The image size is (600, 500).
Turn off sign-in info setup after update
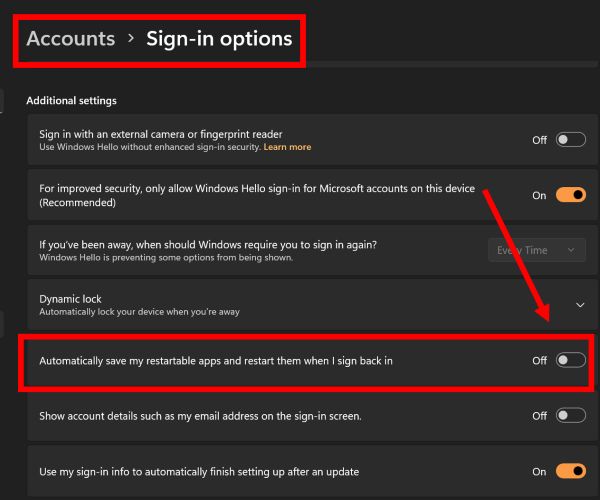(x=570, y=471)
